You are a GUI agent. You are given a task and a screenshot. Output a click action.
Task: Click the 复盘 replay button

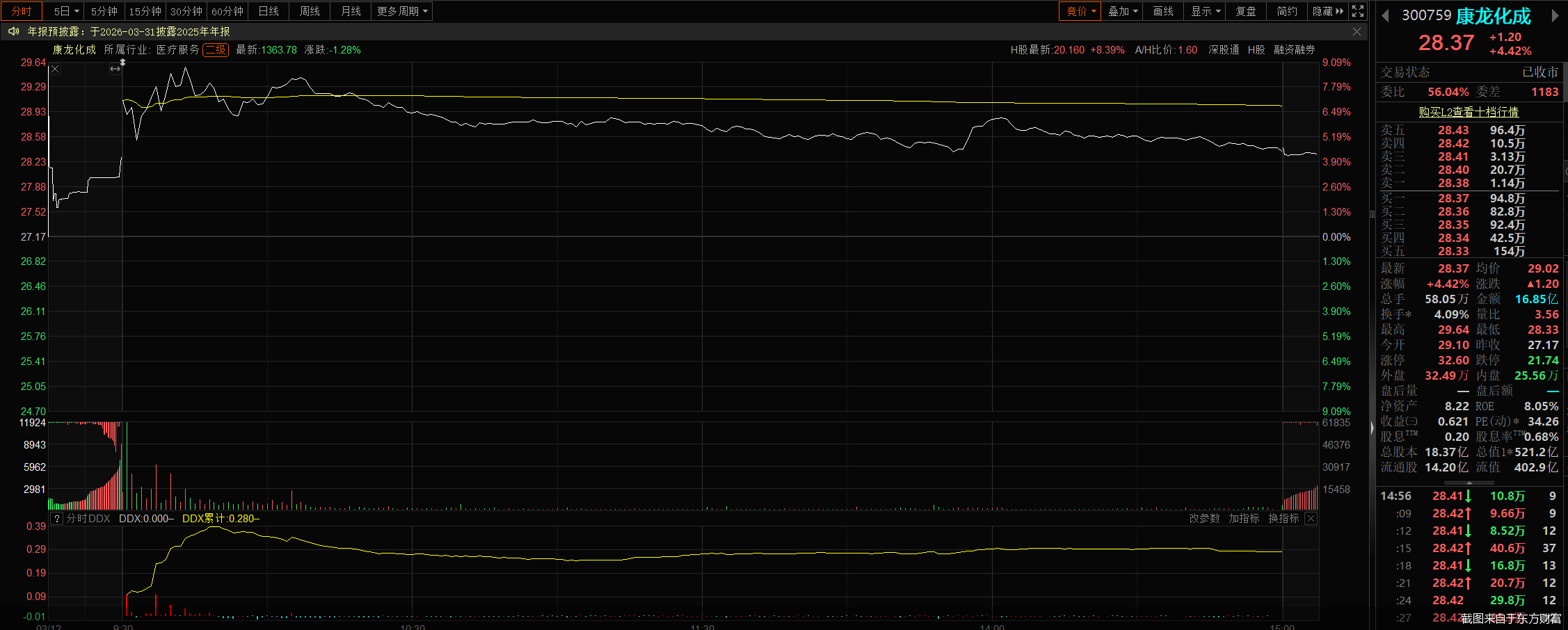pyautogui.click(x=1246, y=11)
